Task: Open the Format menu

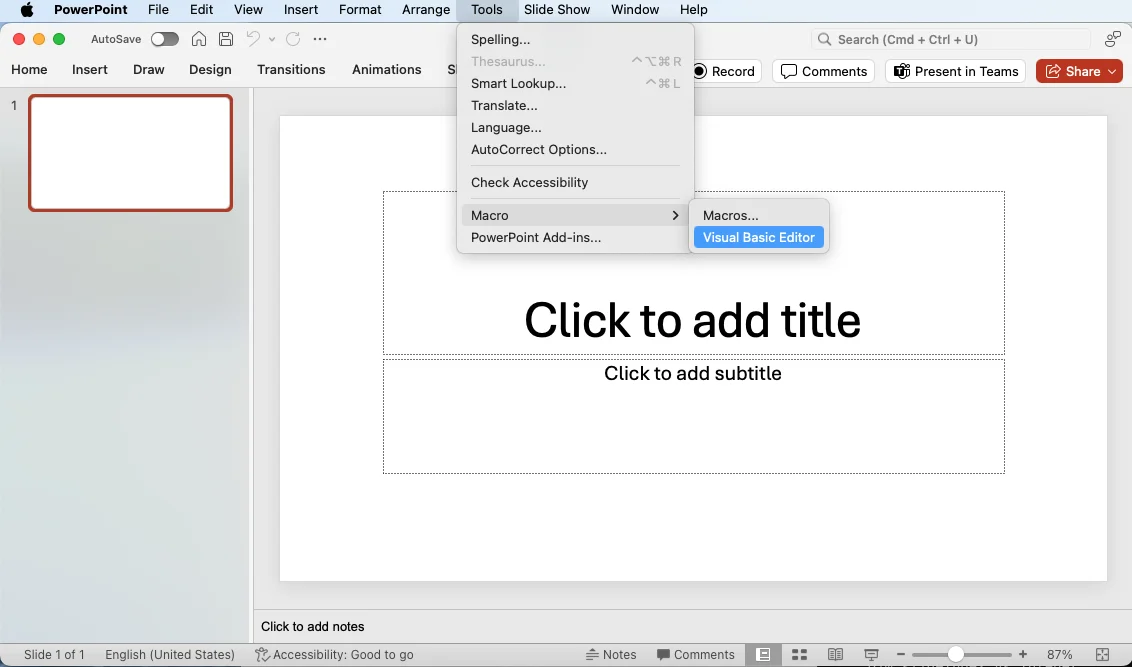Action: (x=360, y=9)
